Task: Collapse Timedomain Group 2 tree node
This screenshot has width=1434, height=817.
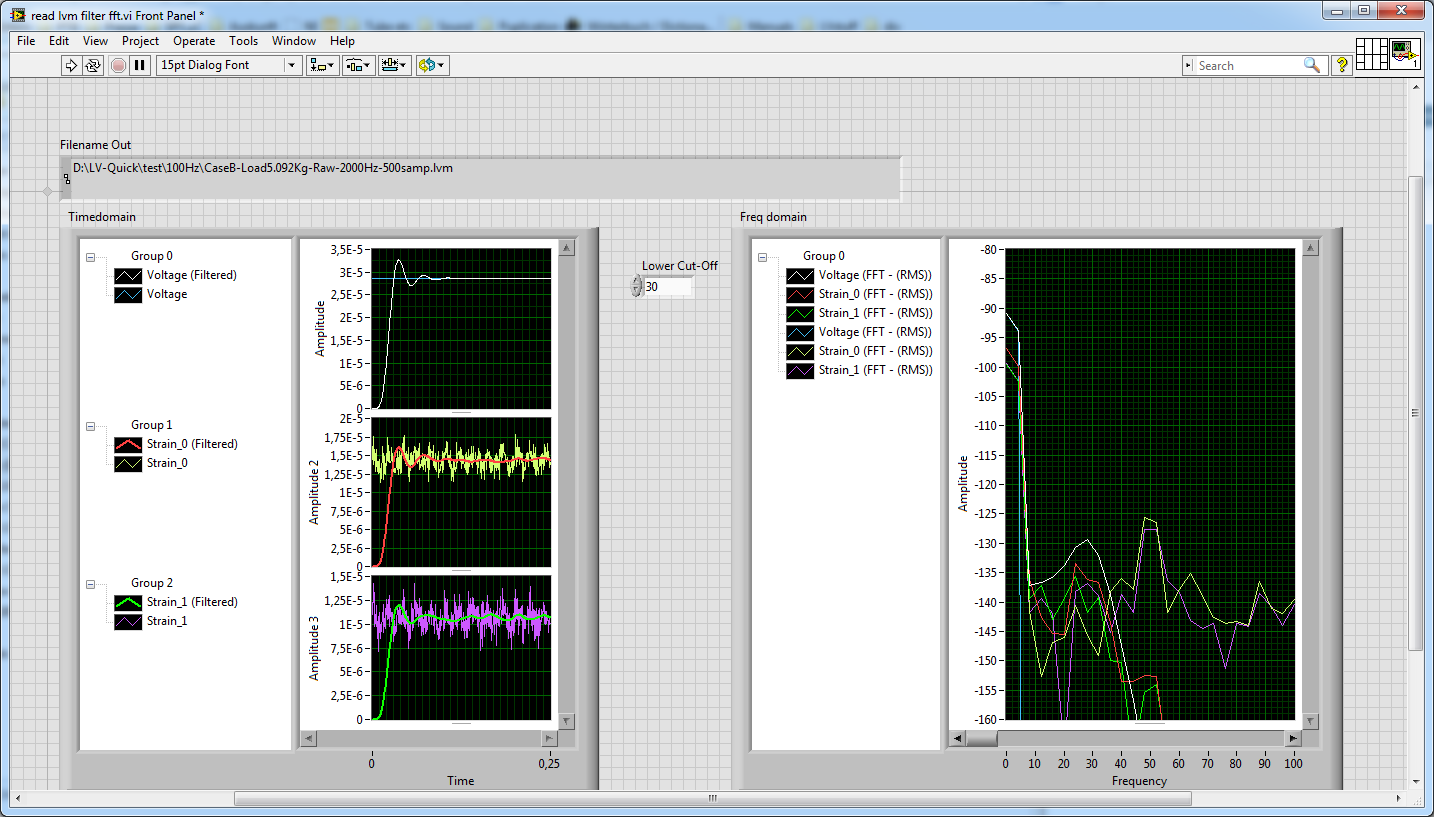Action: point(90,583)
